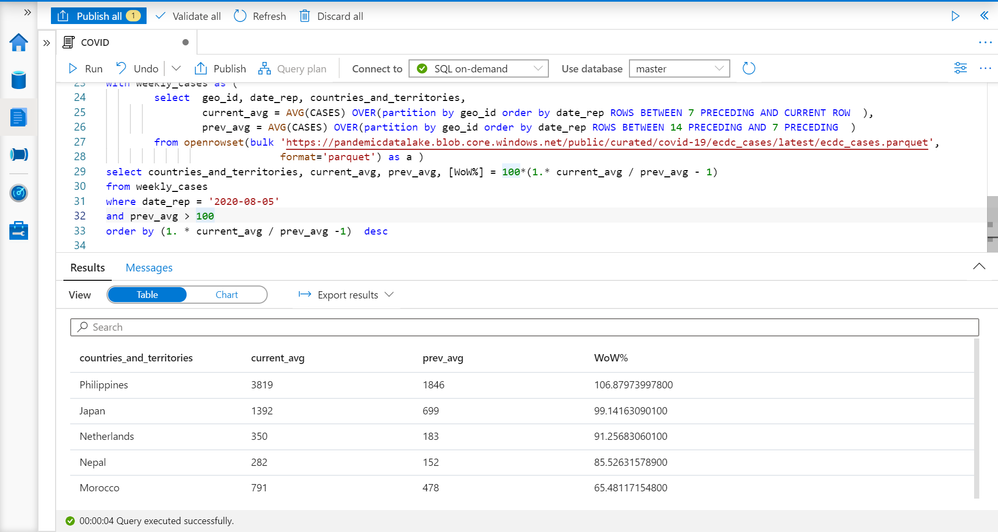The width and height of the screenshot is (998, 532).
Task: Open the Connect to SQL on-demand dropdown
Action: 479,69
